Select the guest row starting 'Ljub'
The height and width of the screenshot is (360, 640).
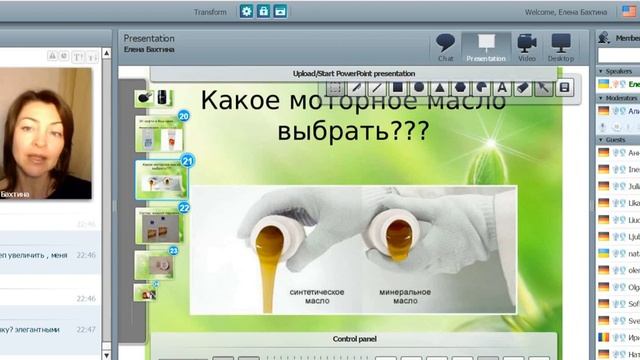618,236
